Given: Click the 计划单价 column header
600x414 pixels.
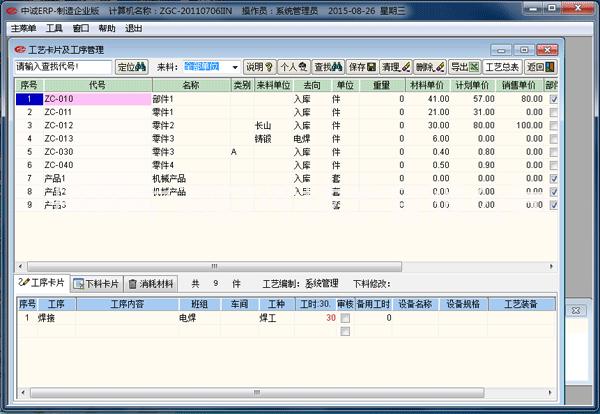Looking at the screenshot, I should tap(473, 85).
